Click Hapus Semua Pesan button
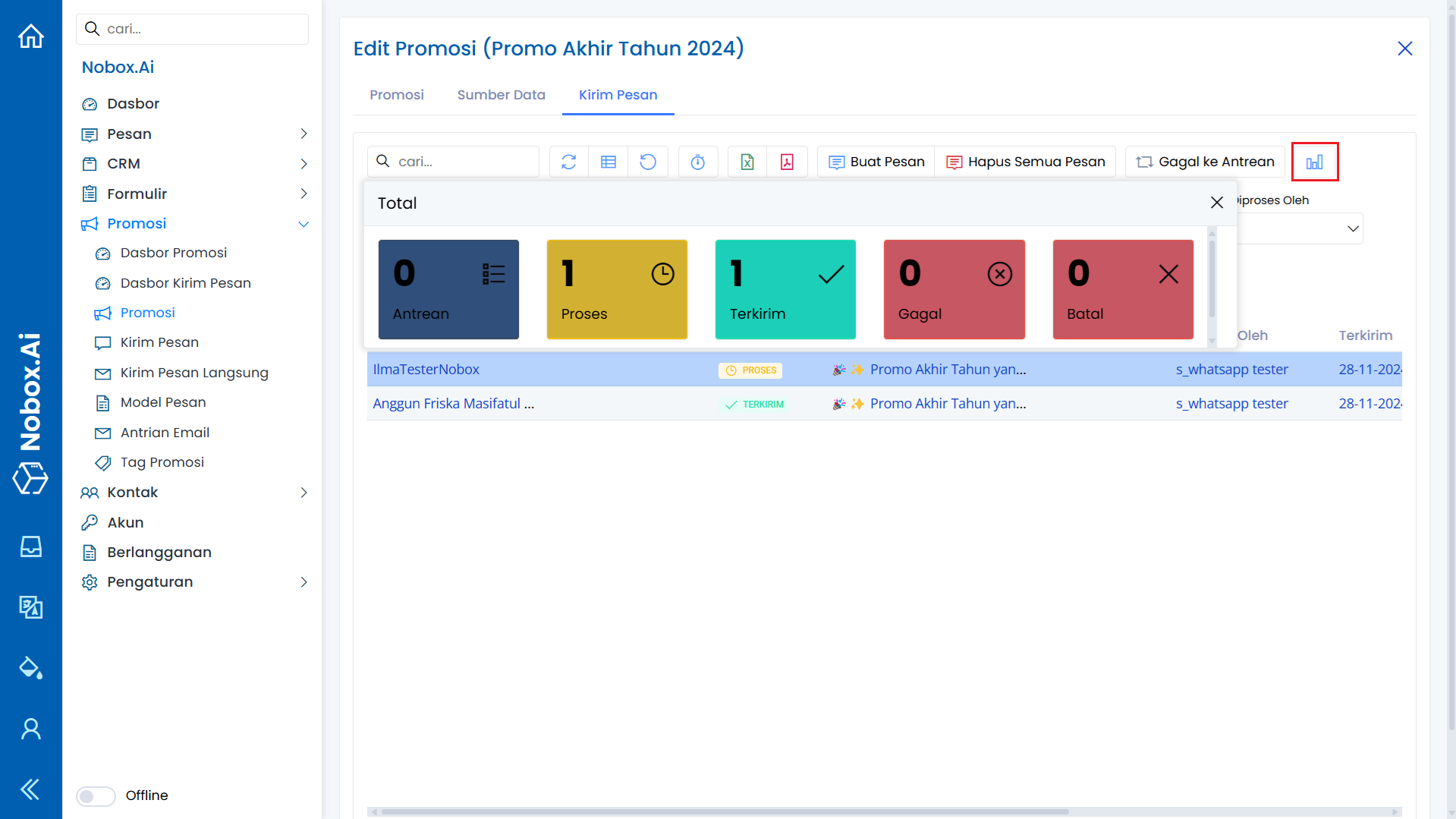 pyautogui.click(x=1026, y=162)
